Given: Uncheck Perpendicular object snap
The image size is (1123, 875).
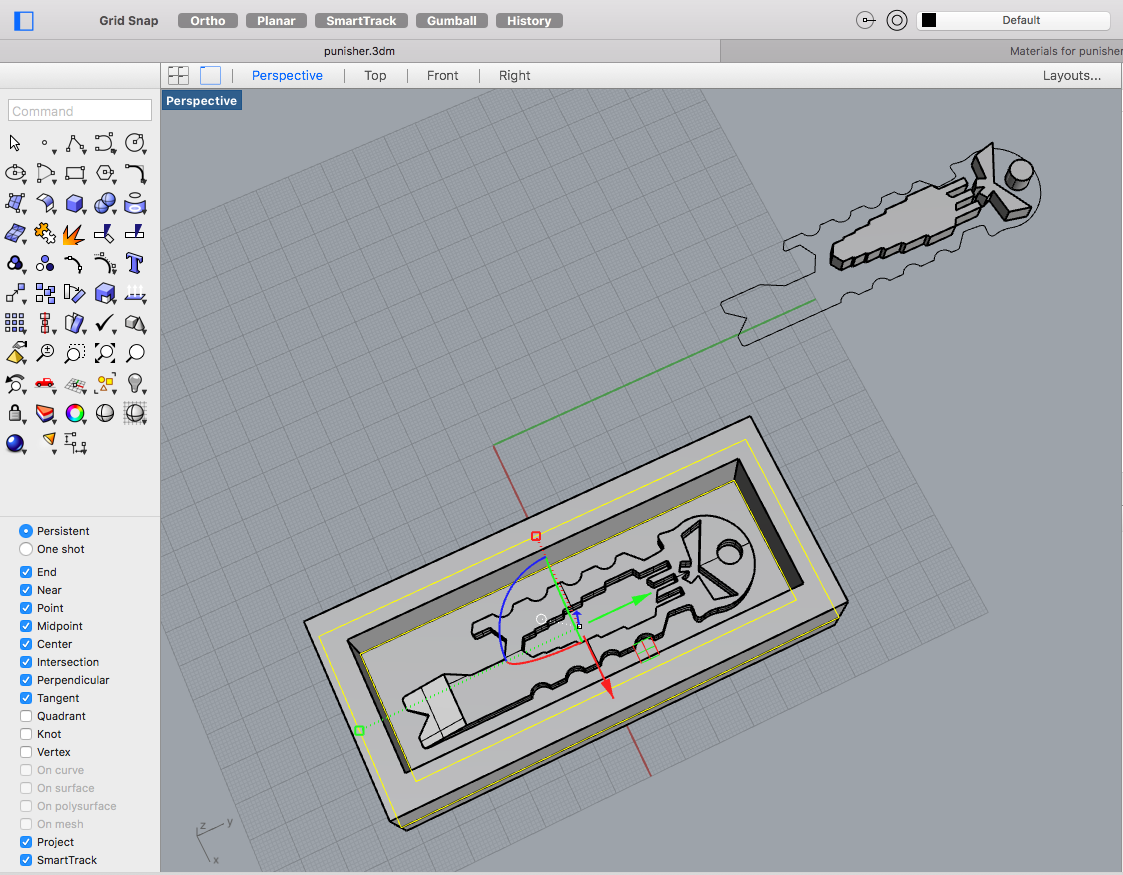Looking at the screenshot, I should tap(26, 680).
